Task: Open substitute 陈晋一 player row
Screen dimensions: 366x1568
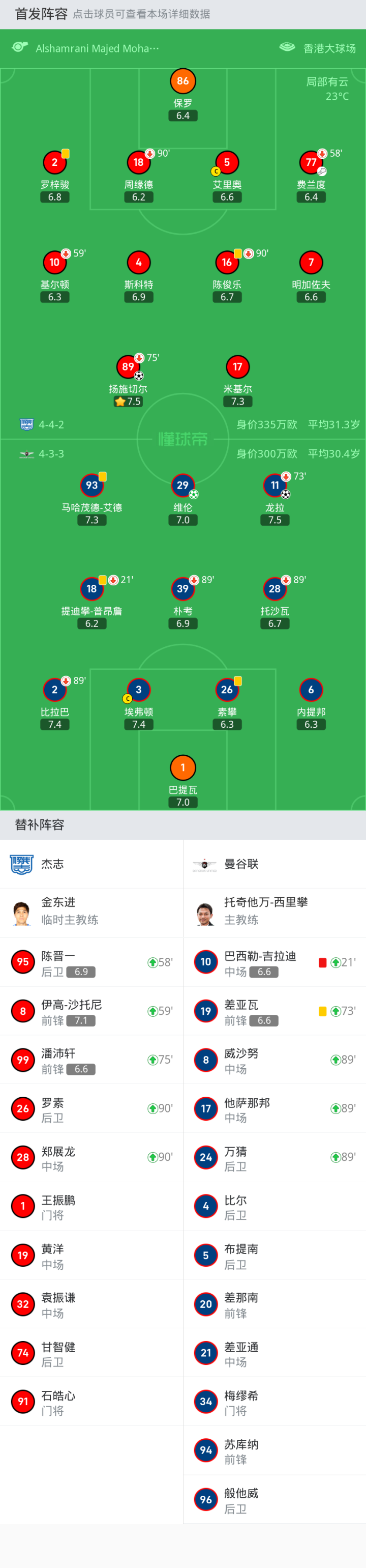Action: click(x=91, y=962)
